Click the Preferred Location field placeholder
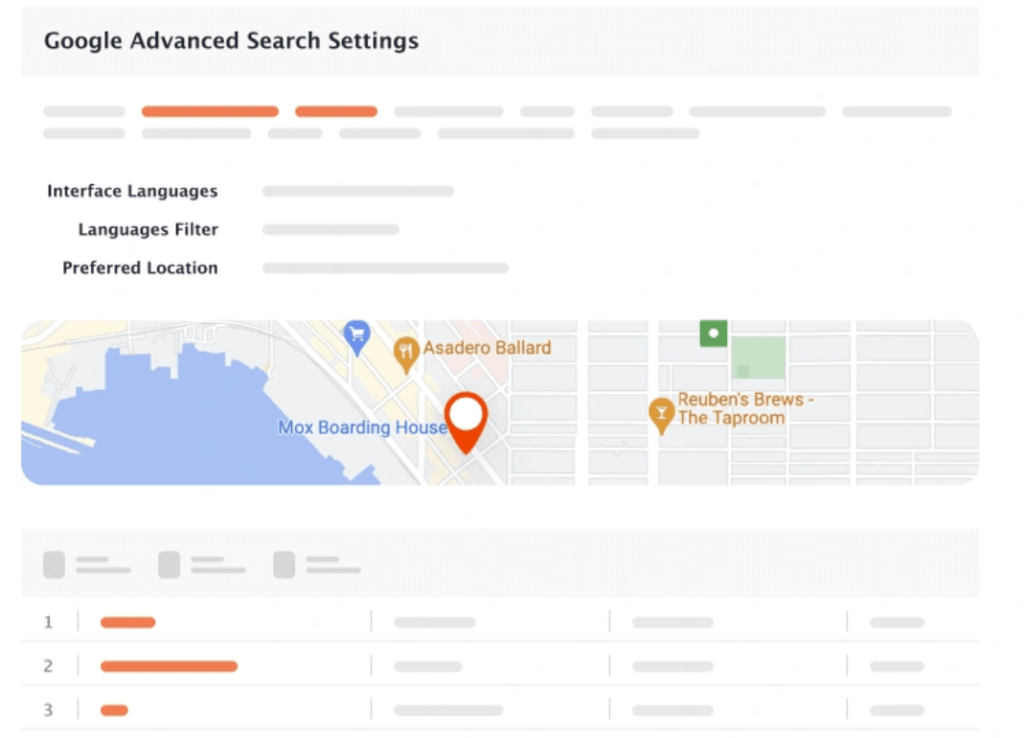This screenshot has width=1024, height=738. click(385, 268)
